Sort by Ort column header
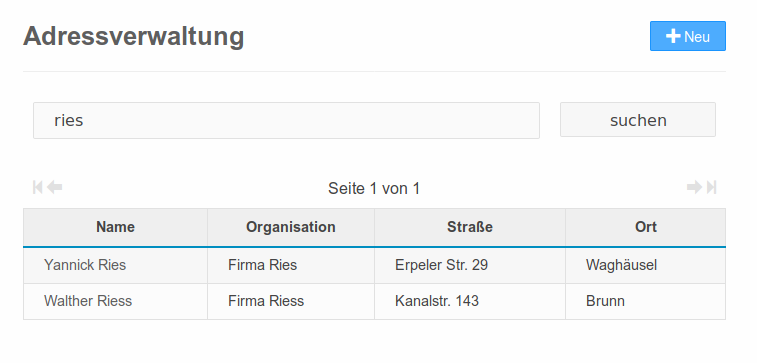757x363 pixels. pos(645,227)
